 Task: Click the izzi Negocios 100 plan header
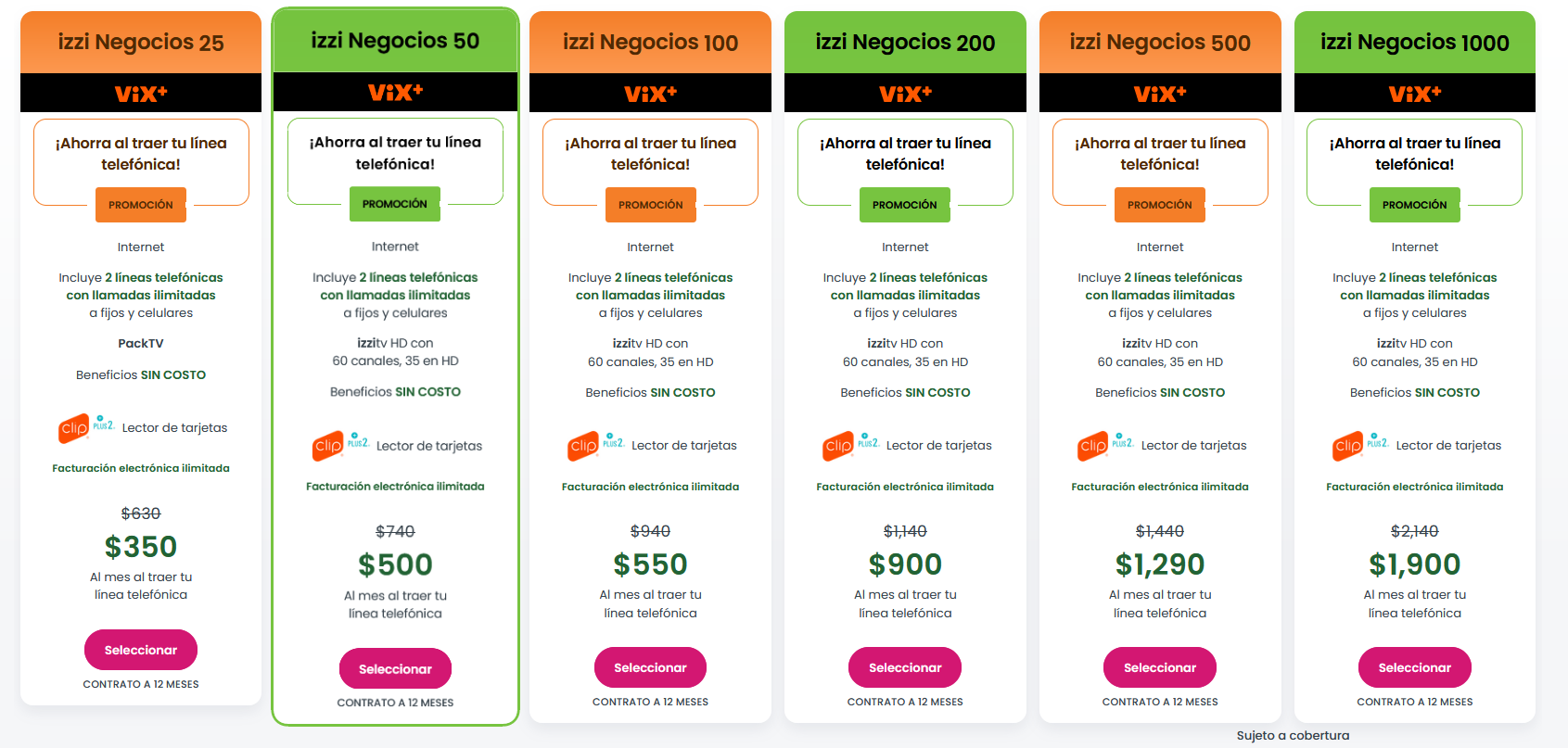coord(650,43)
